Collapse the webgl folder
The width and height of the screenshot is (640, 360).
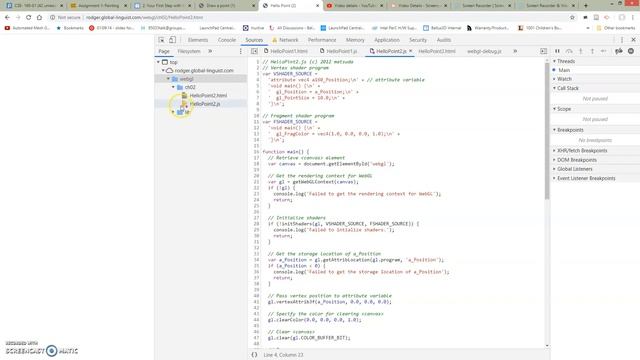tap(168, 79)
